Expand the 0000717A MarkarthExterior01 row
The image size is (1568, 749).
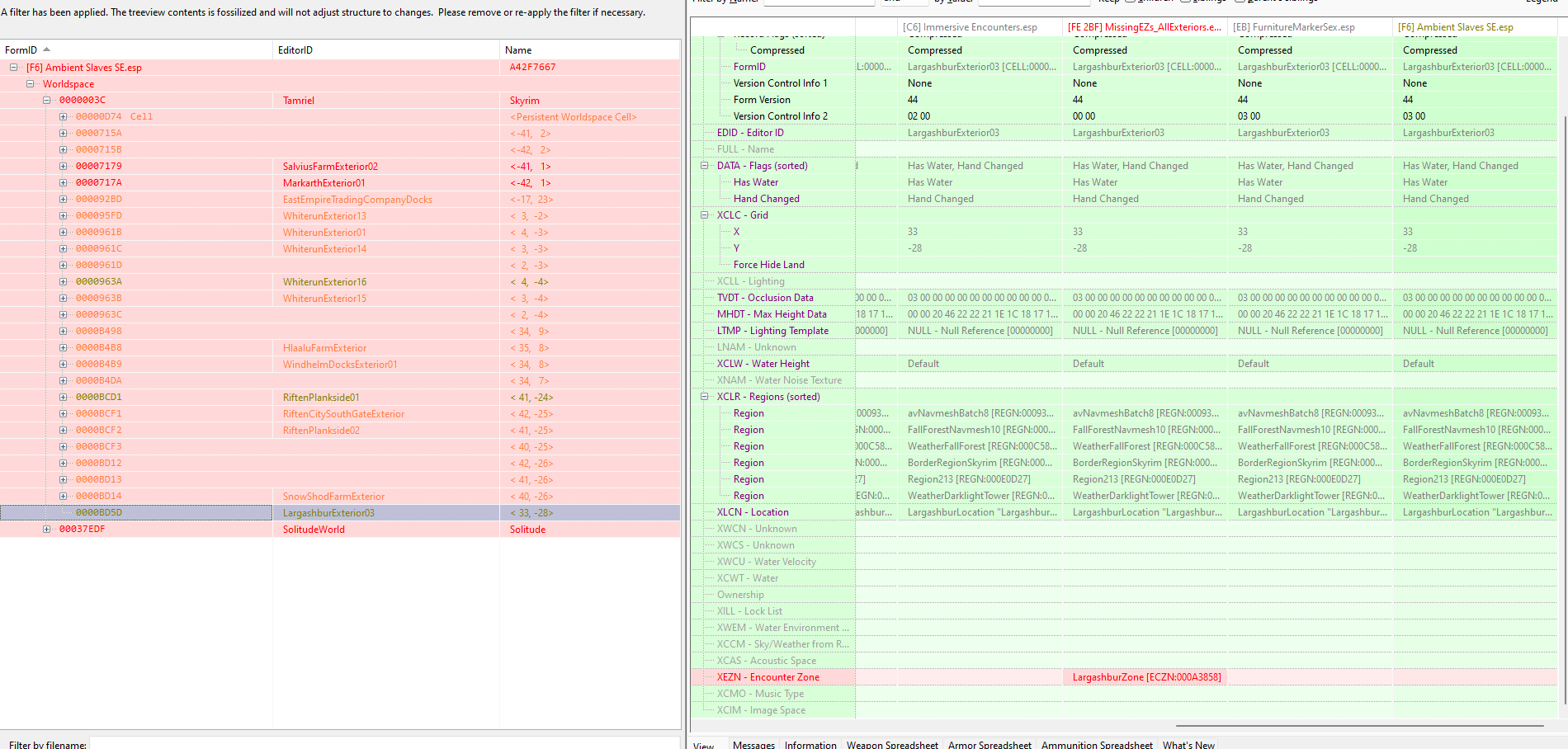point(63,183)
